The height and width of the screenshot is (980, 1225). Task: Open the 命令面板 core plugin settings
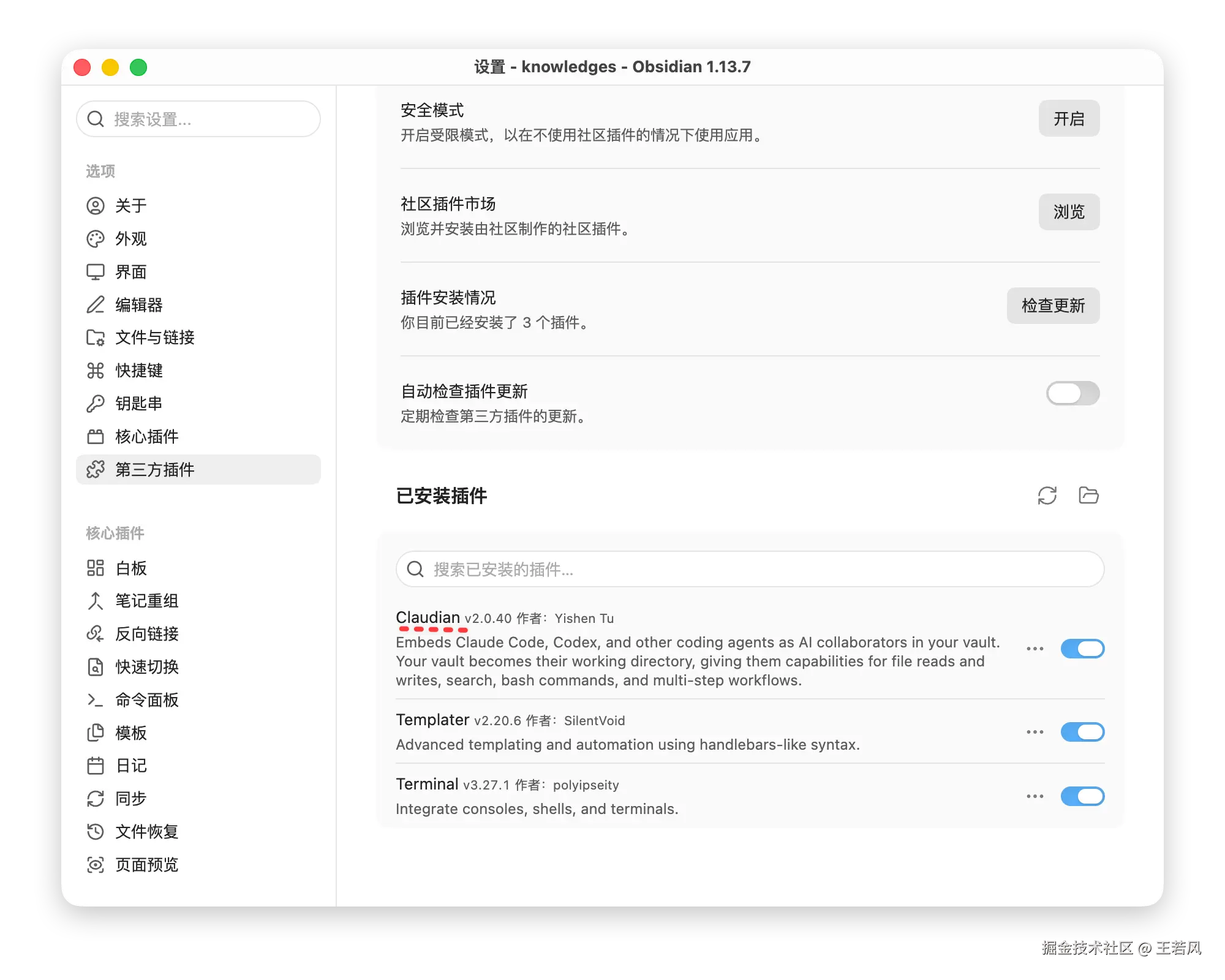[198, 700]
